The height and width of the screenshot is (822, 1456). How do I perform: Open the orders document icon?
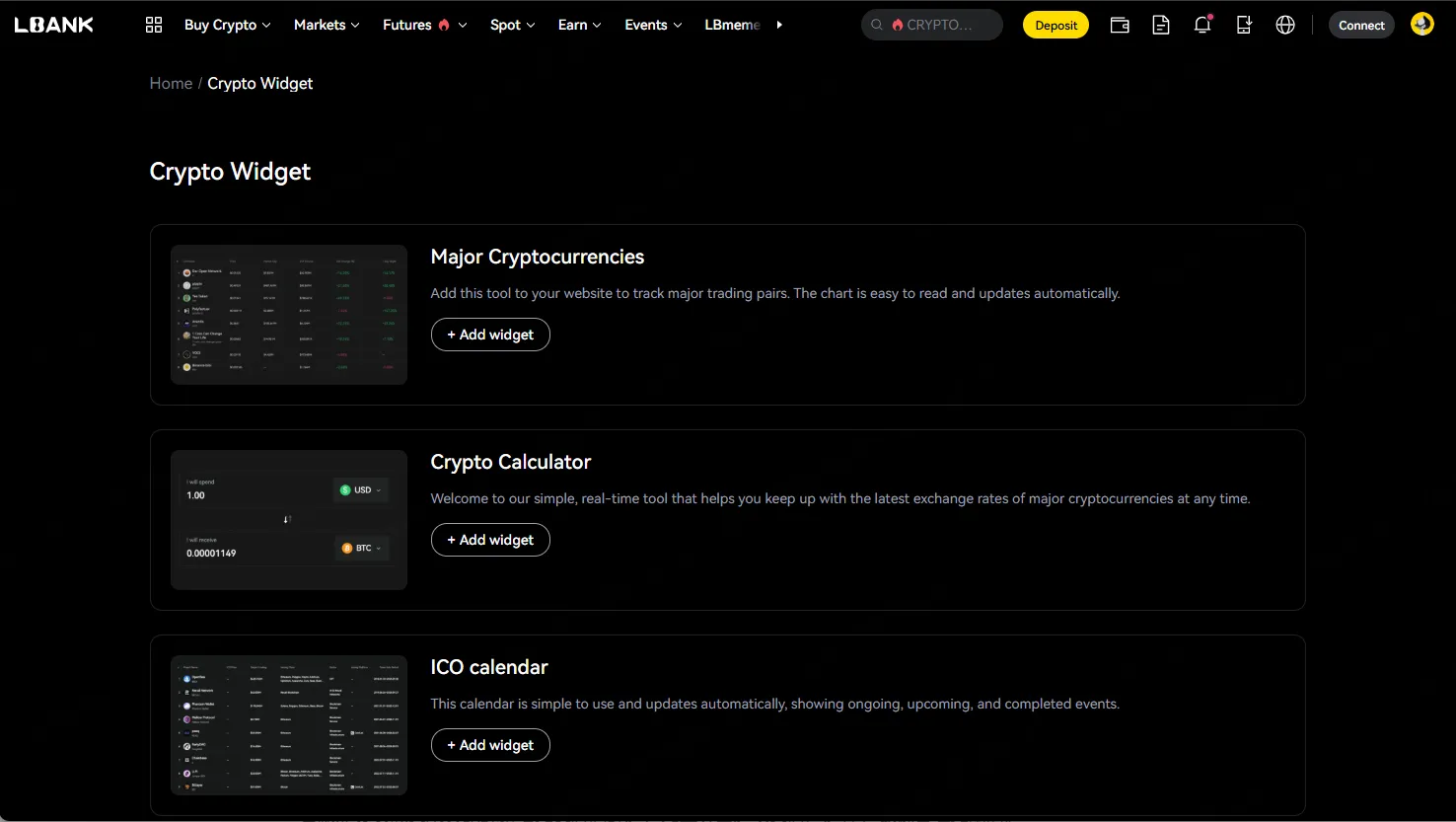pos(1161,25)
